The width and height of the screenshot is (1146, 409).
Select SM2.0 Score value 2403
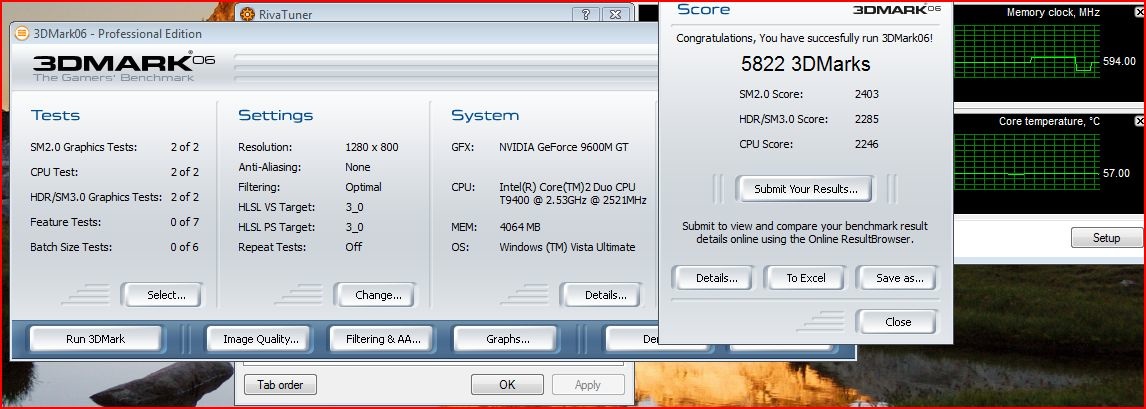point(866,93)
